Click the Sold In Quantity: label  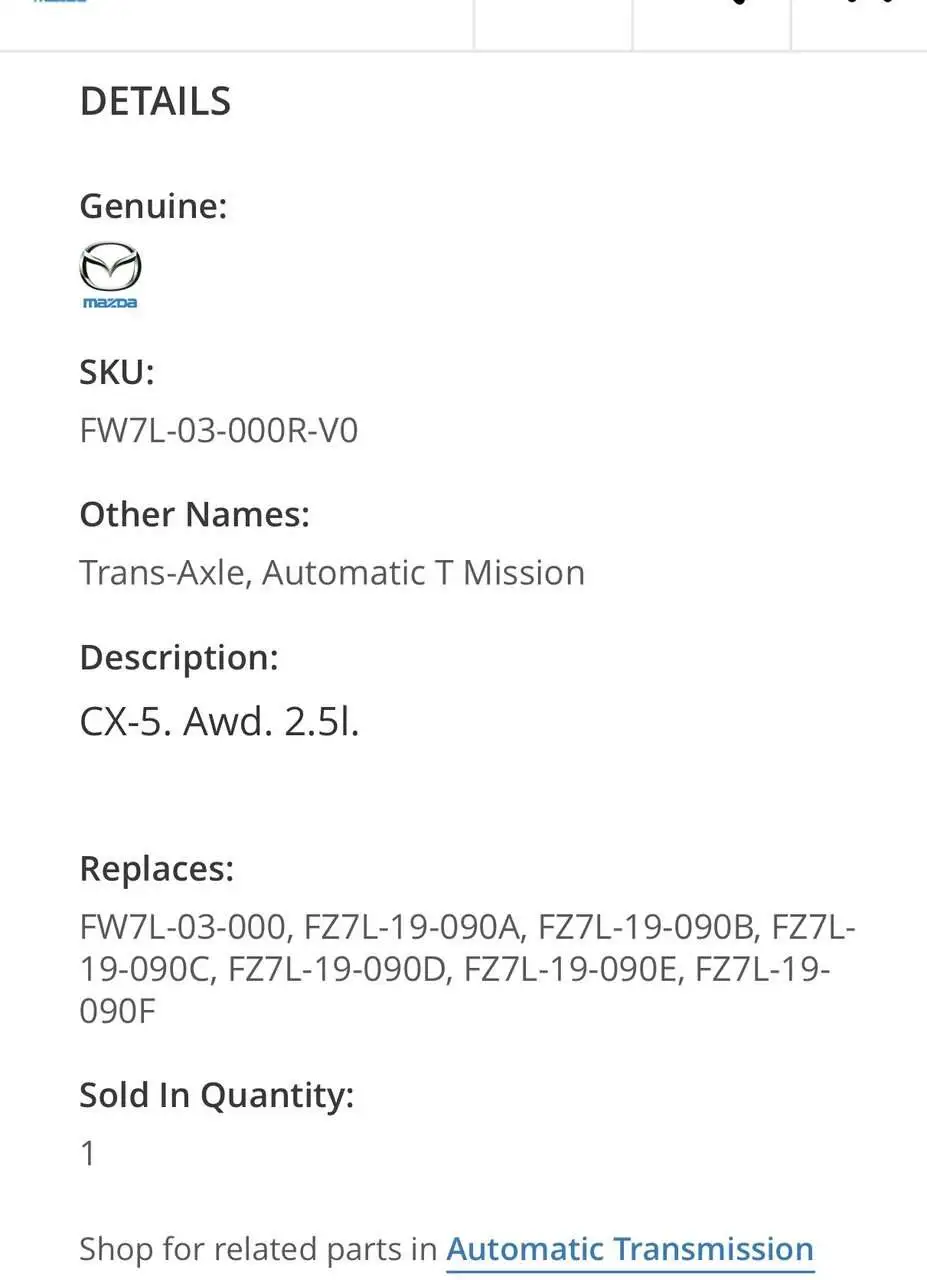(x=216, y=1096)
